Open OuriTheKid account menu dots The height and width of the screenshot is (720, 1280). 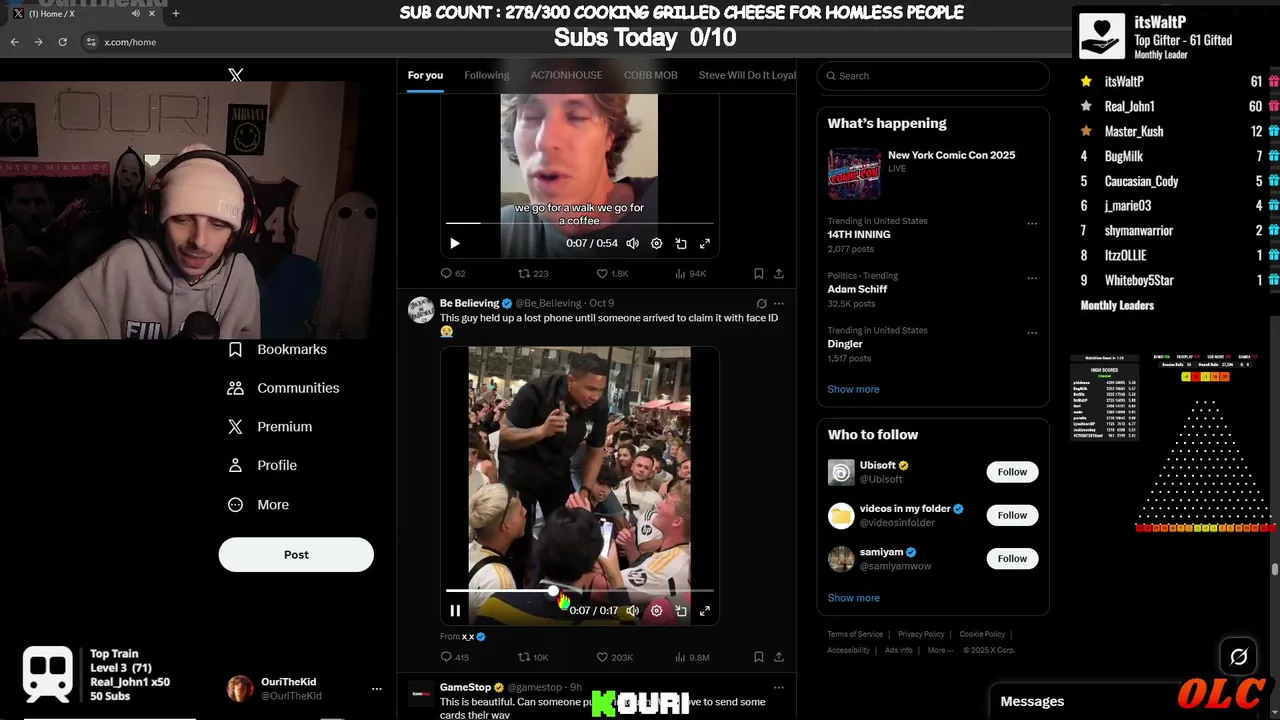click(x=377, y=689)
